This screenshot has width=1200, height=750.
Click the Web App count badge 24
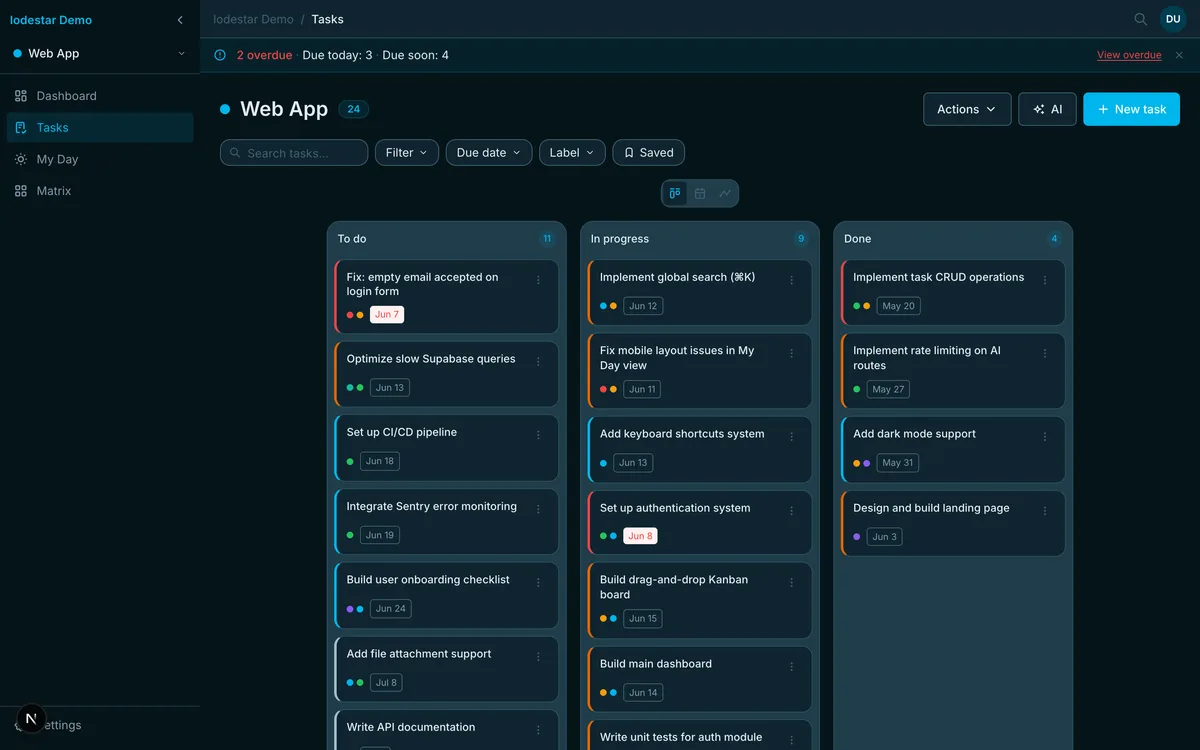click(354, 109)
